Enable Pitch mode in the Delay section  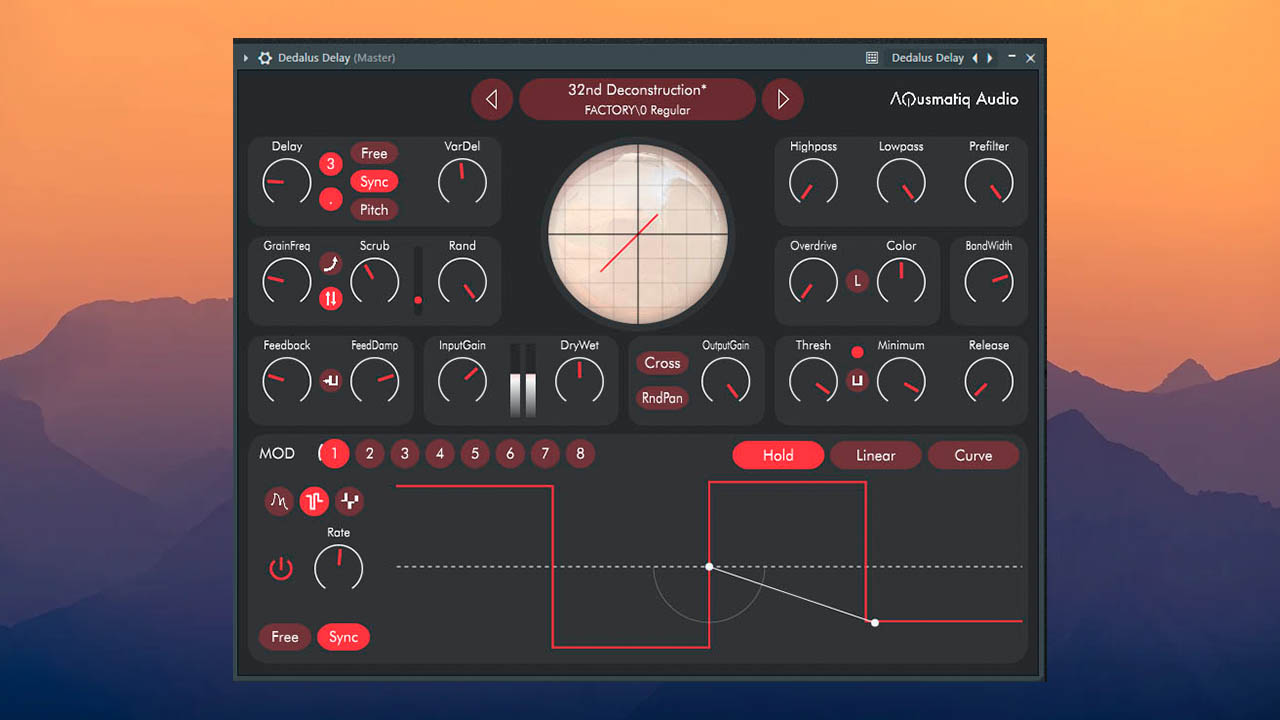pos(374,209)
